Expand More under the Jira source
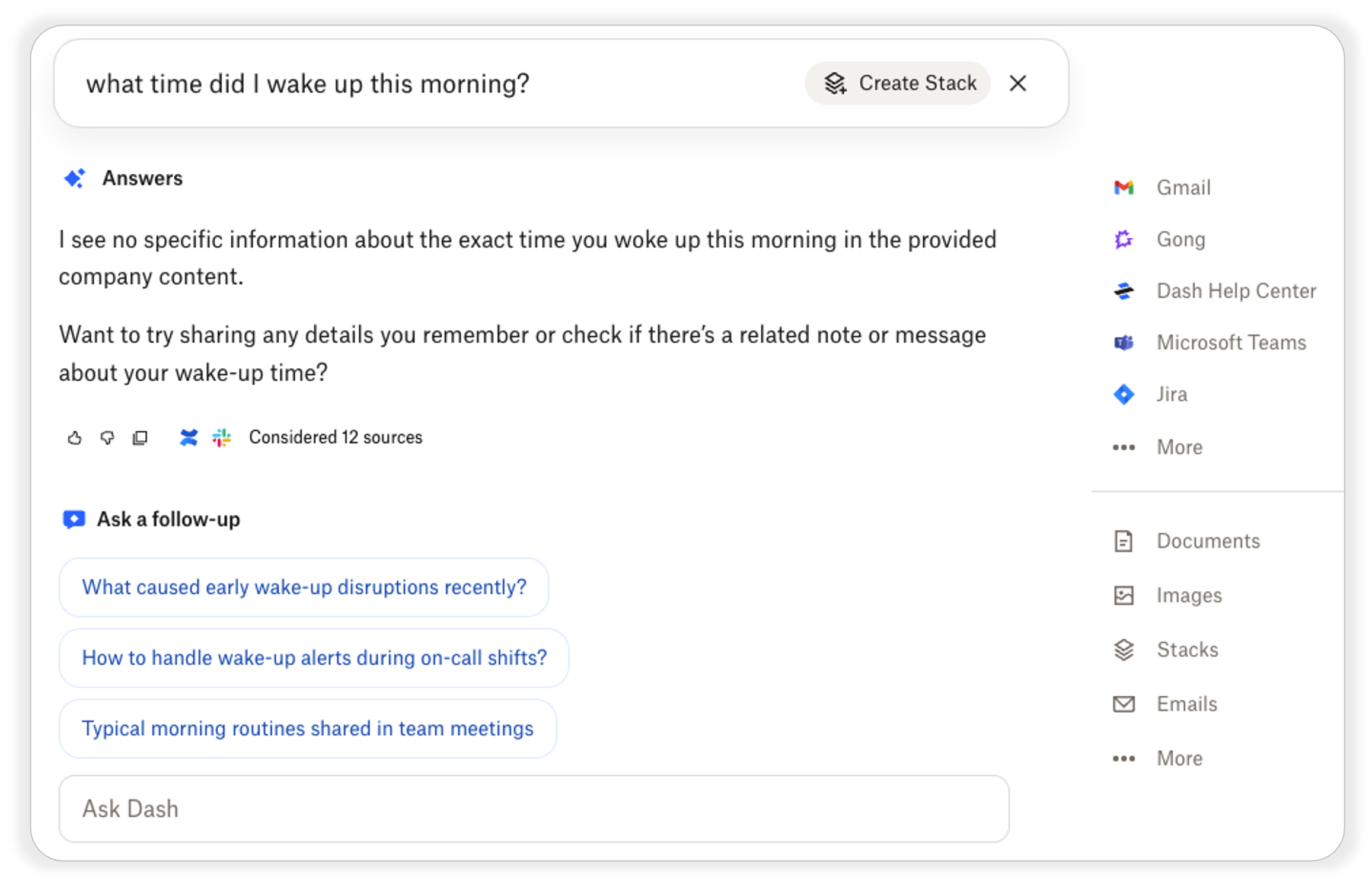This screenshot has height=886, width=1372. [1179, 447]
